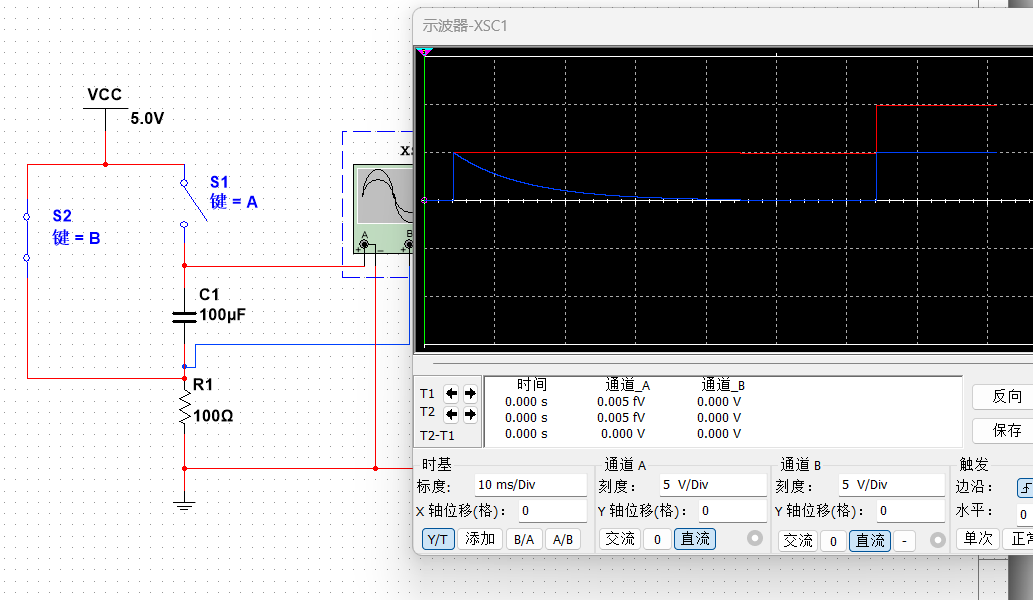Click the S2 label text
This screenshot has width=1033, height=600.
tap(62, 215)
